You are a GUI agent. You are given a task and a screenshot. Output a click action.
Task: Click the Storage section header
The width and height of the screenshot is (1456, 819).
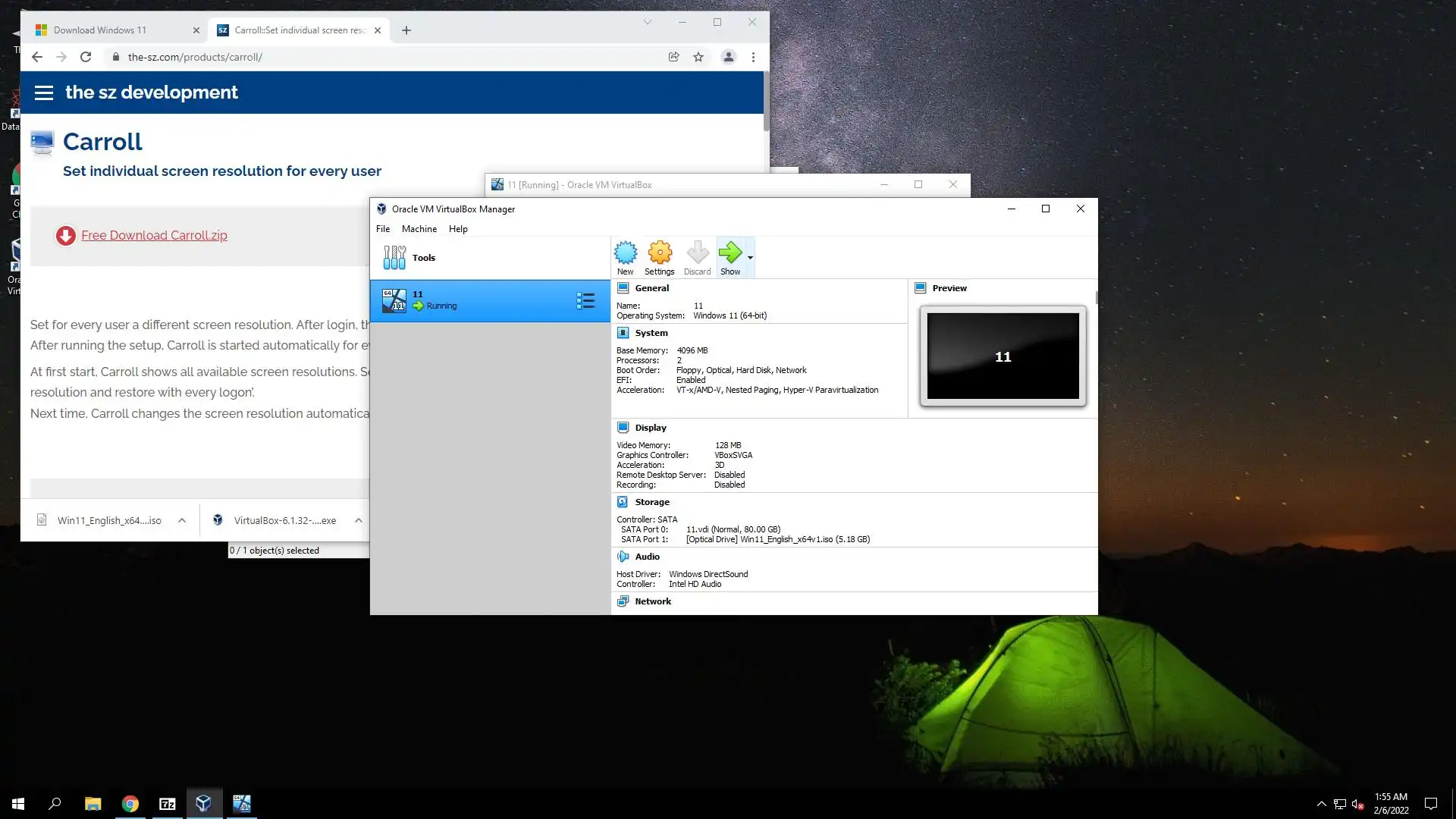[x=651, y=502]
